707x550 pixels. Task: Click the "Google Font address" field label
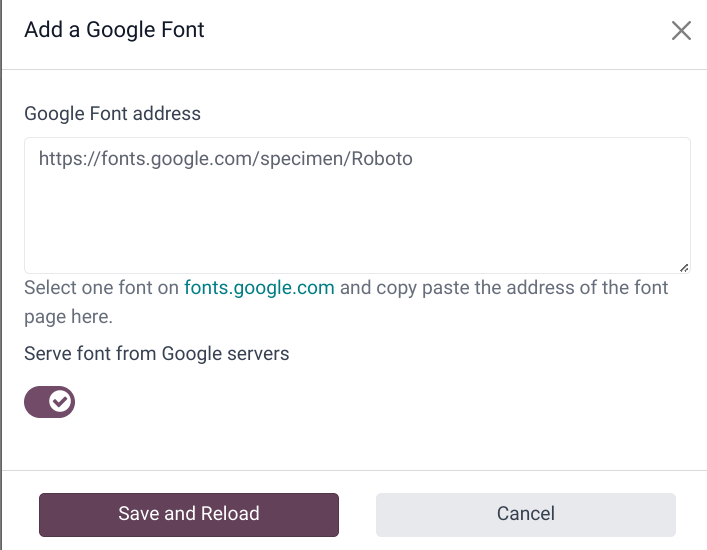point(112,114)
